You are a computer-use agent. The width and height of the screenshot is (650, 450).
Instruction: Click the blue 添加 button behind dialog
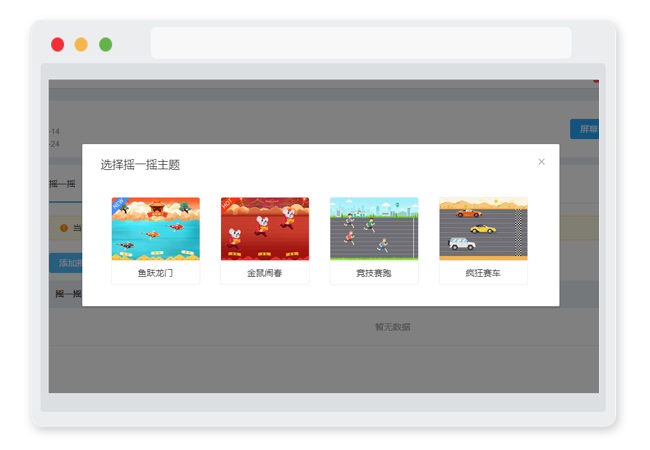click(66, 263)
